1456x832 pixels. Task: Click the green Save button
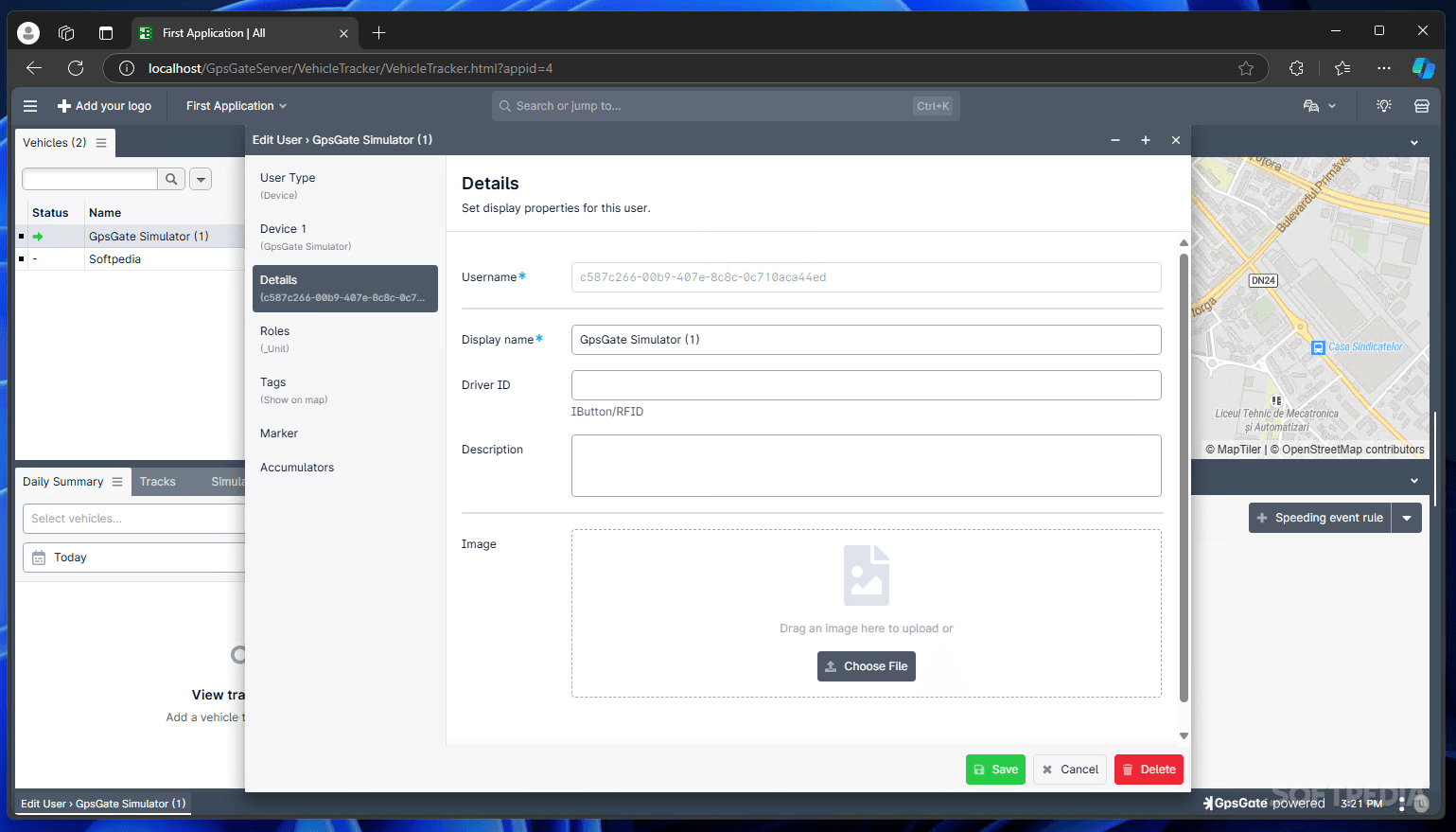click(995, 770)
